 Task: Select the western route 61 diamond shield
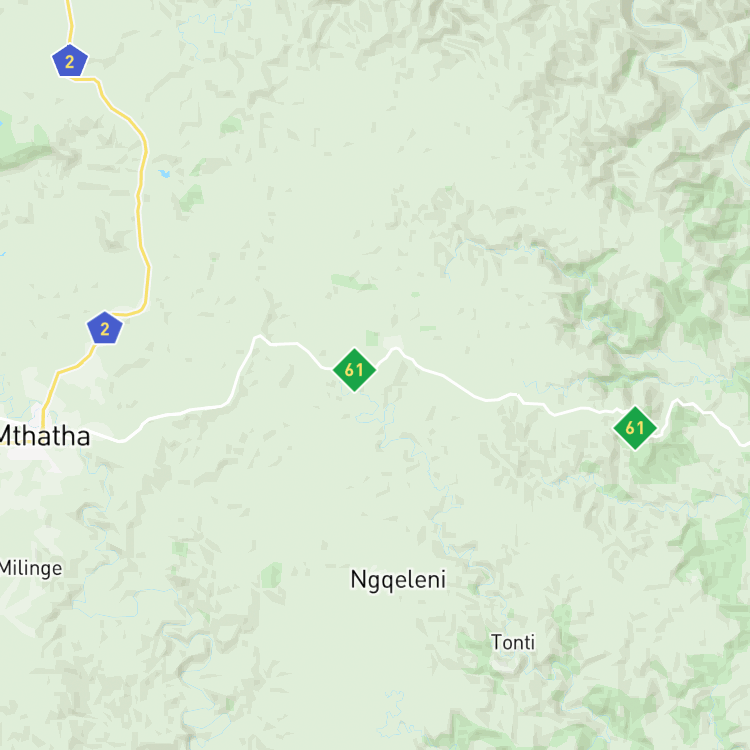pos(354,370)
